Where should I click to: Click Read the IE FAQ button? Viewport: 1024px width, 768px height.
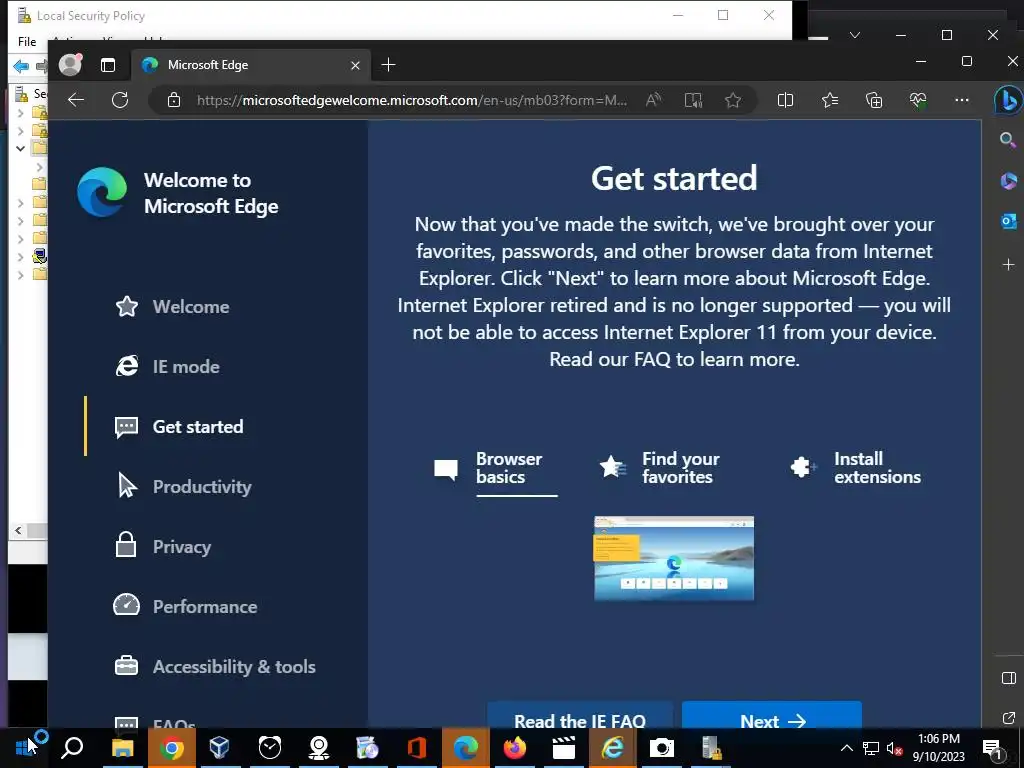[580, 716]
